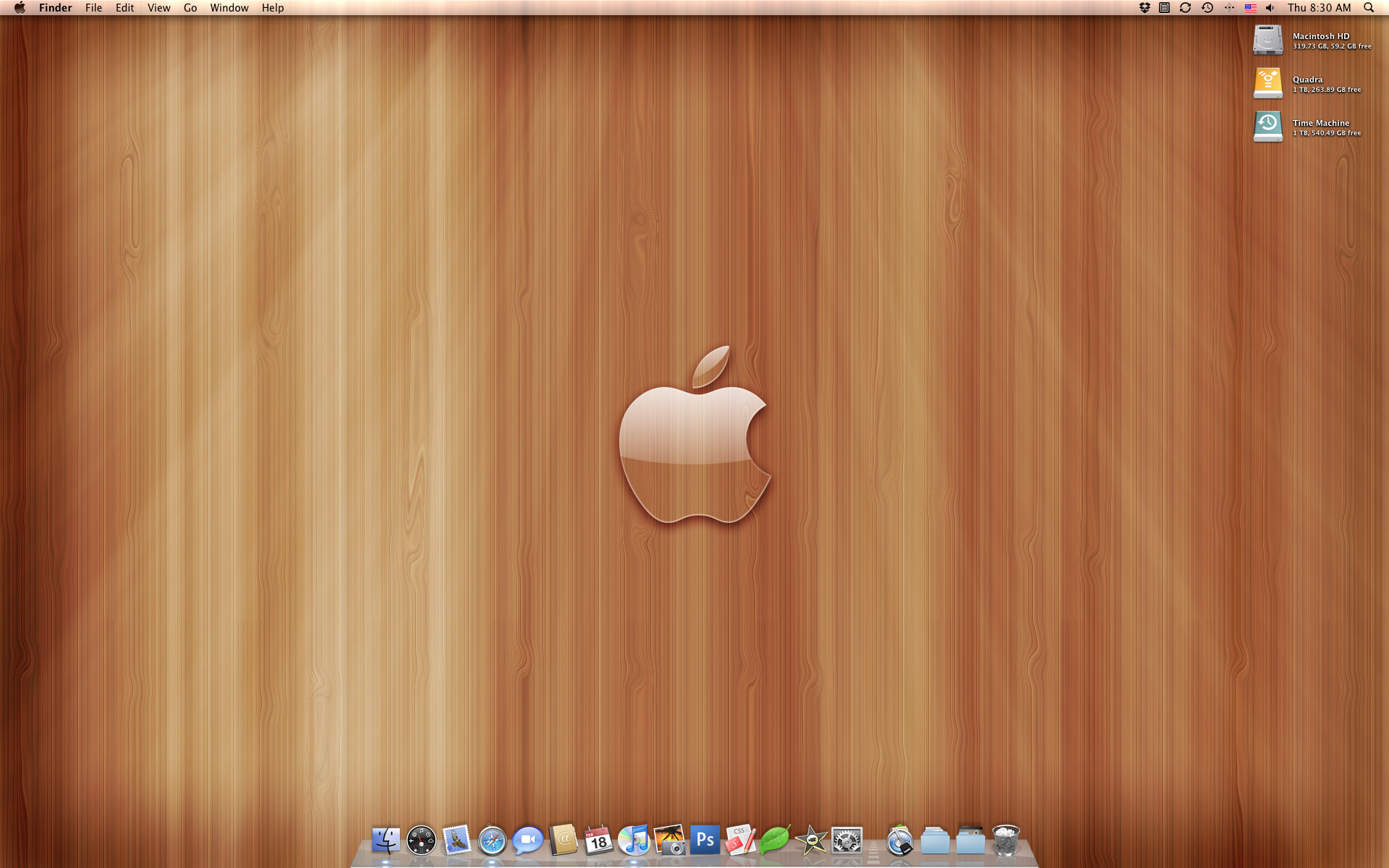The width and height of the screenshot is (1389, 868).
Task: Open the dark-topped folder stack beside Trash
Action: tap(971, 841)
